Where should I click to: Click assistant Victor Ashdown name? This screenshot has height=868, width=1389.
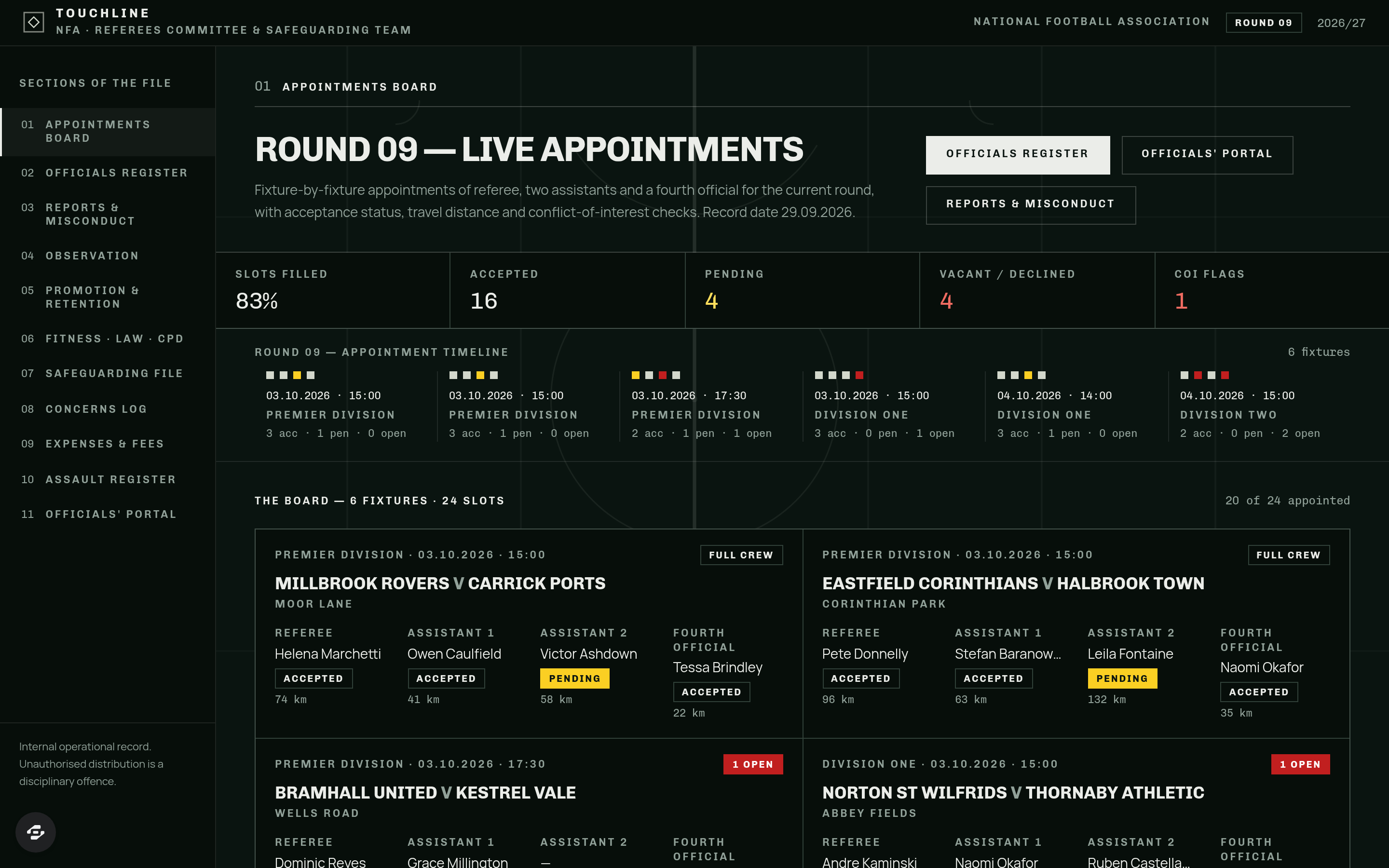click(x=588, y=654)
